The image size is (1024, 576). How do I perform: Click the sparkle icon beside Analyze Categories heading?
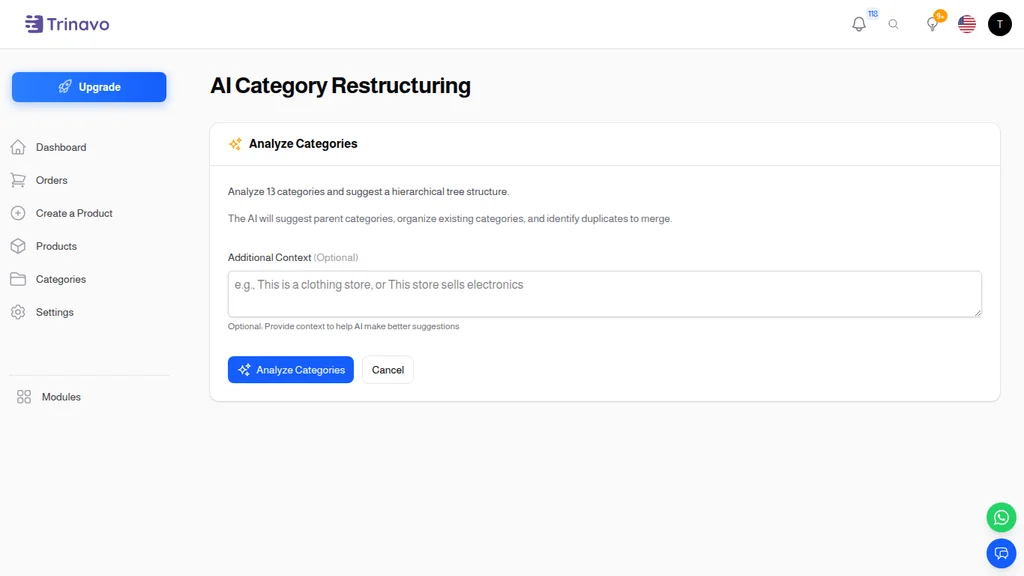pos(235,144)
